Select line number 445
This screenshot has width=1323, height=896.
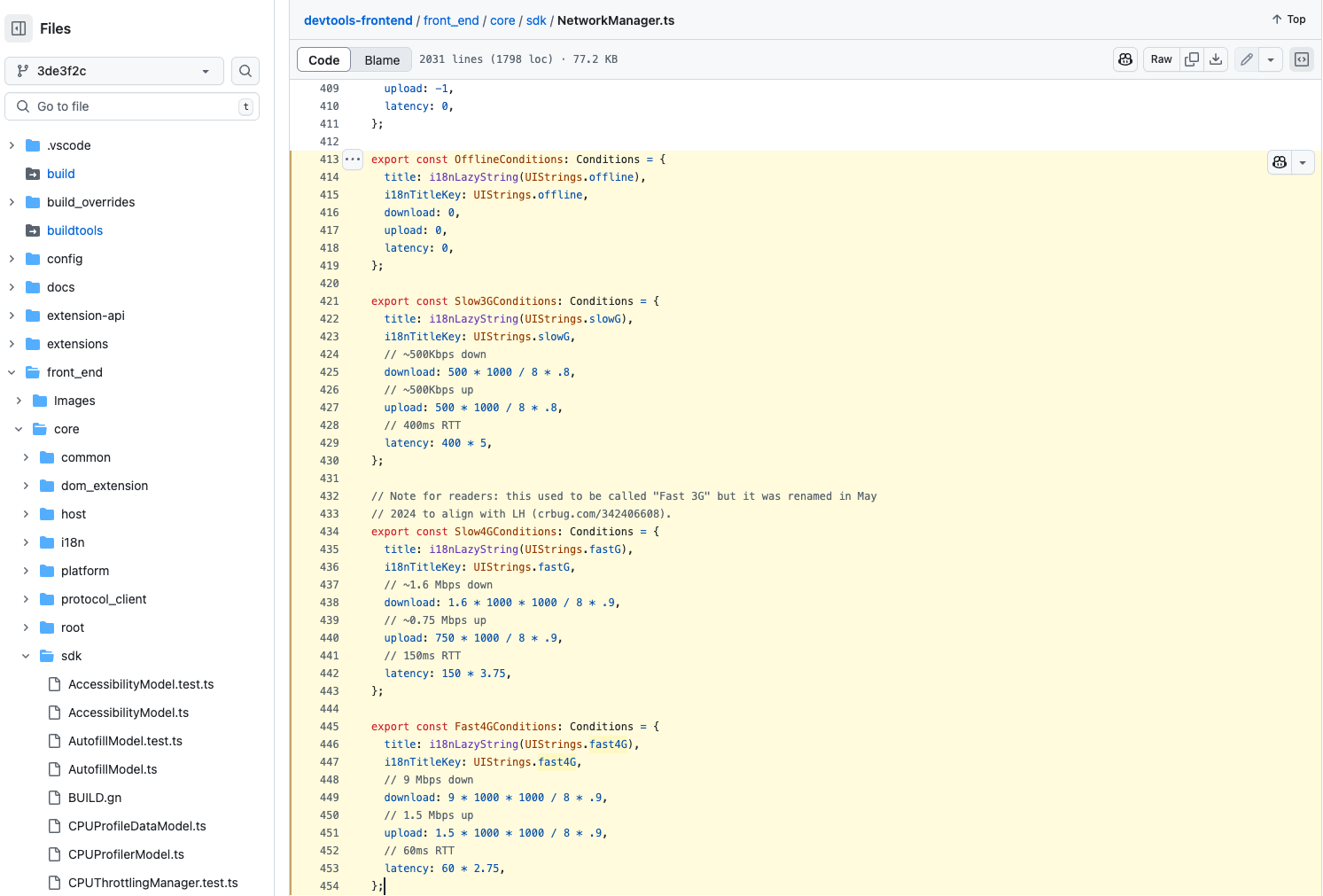click(x=329, y=727)
